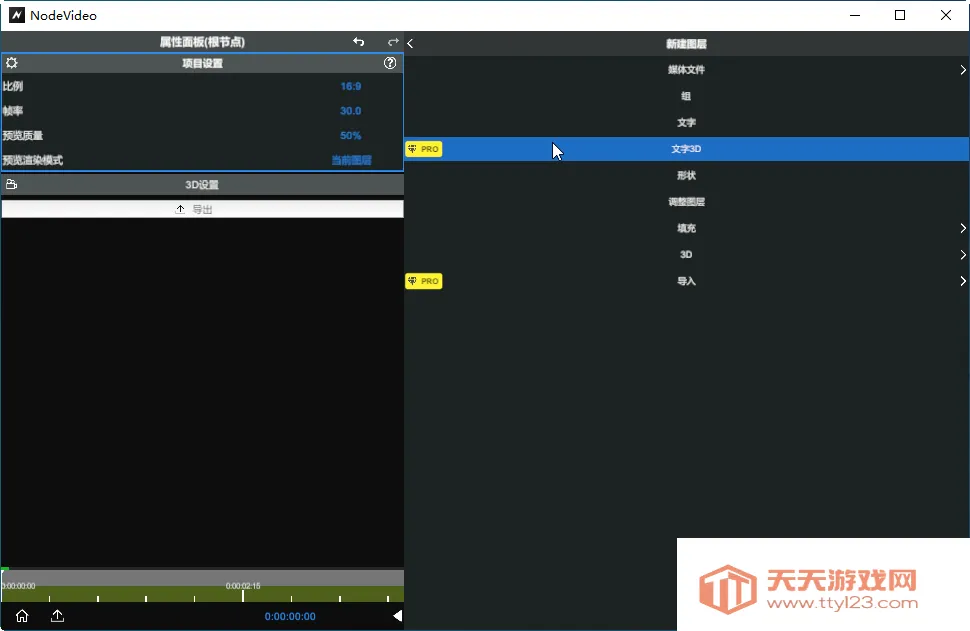Expand the 导入 submenu
This screenshot has width=970, height=631.
pyautogui.click(x=963, y=281)
